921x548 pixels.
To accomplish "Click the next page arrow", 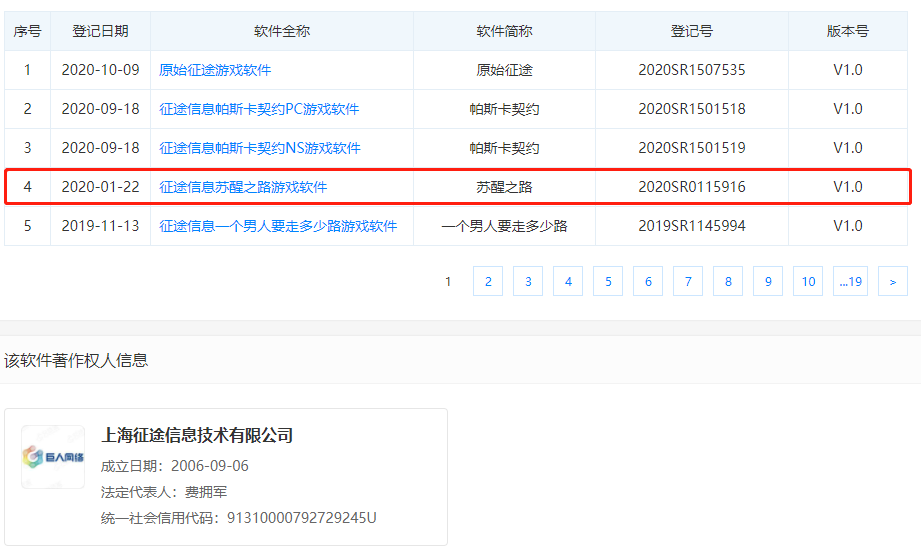I will tap(893, 281).
